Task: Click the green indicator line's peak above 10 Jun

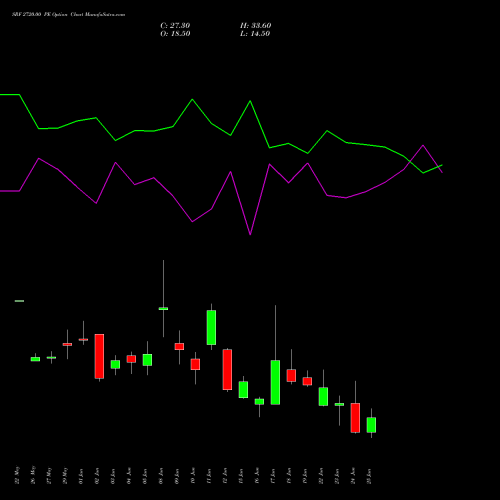Action: 192,99
